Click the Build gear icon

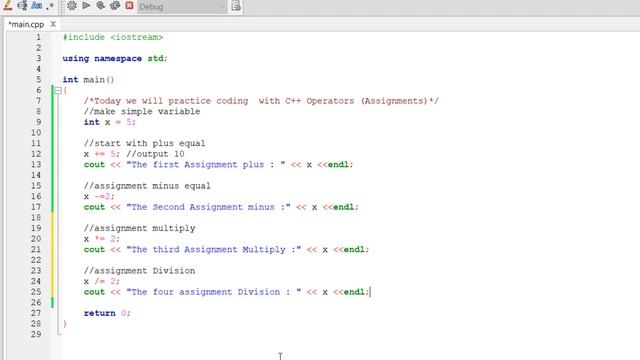coord(72,6)
